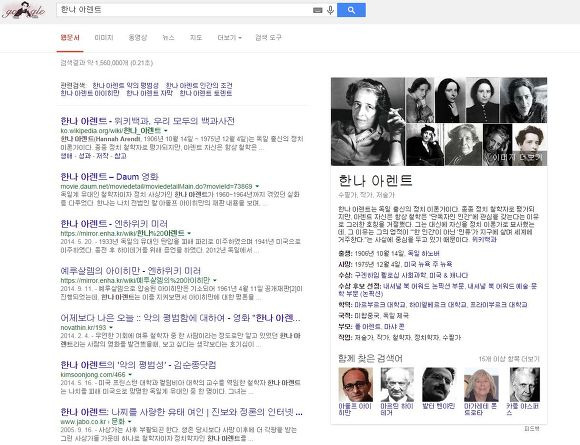
Task: Open related search 한나 아렌트 아이히만
Action: 90,93
